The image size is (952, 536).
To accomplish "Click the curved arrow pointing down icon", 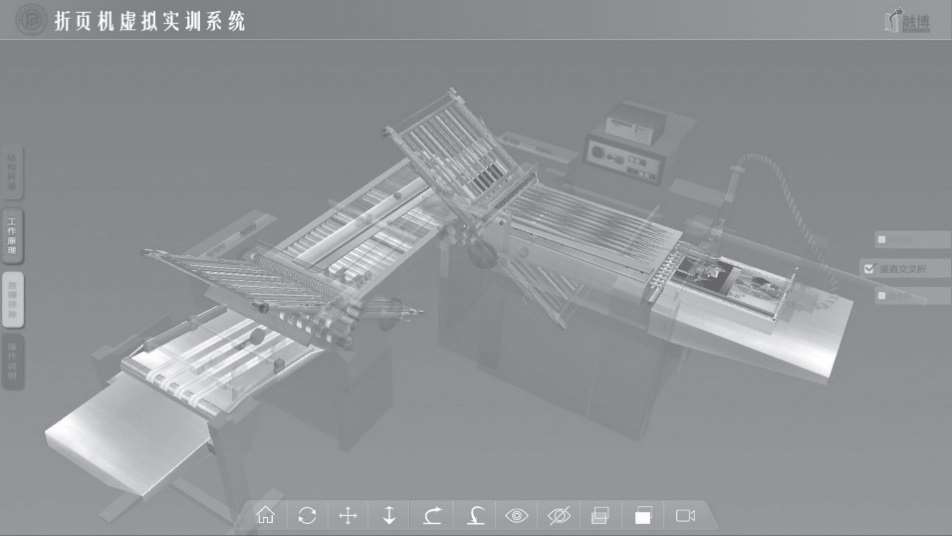I will tap(475, 515).
